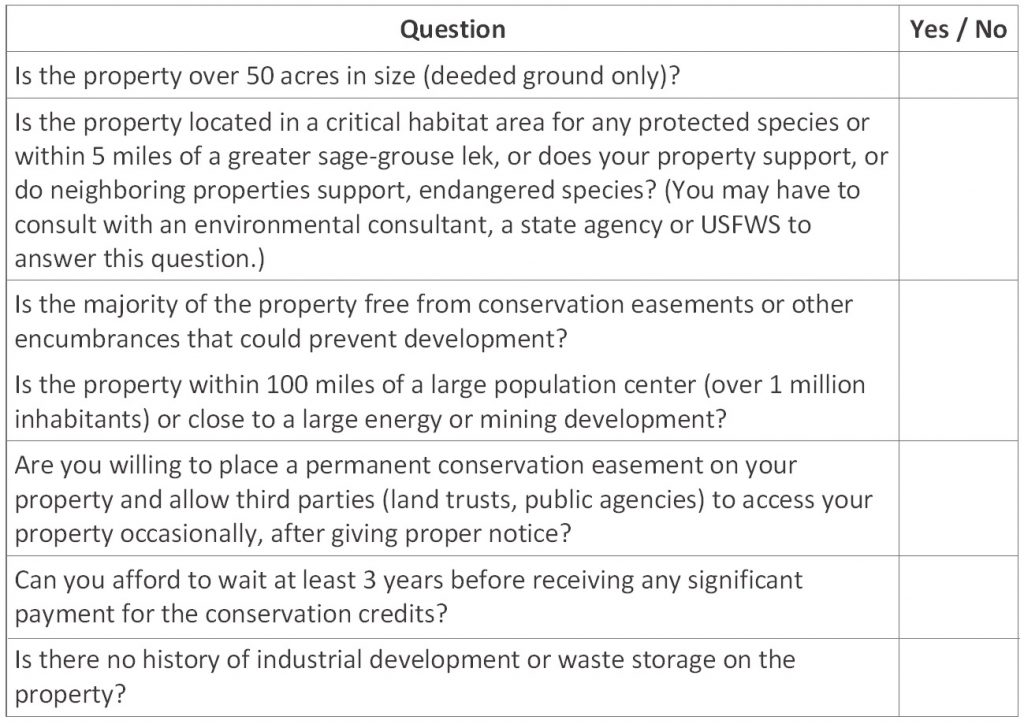The height and width of the screenshot is (724, 1024).
Task: Click the word "USFWS" in the habitat question
Action: click(729, 224)
